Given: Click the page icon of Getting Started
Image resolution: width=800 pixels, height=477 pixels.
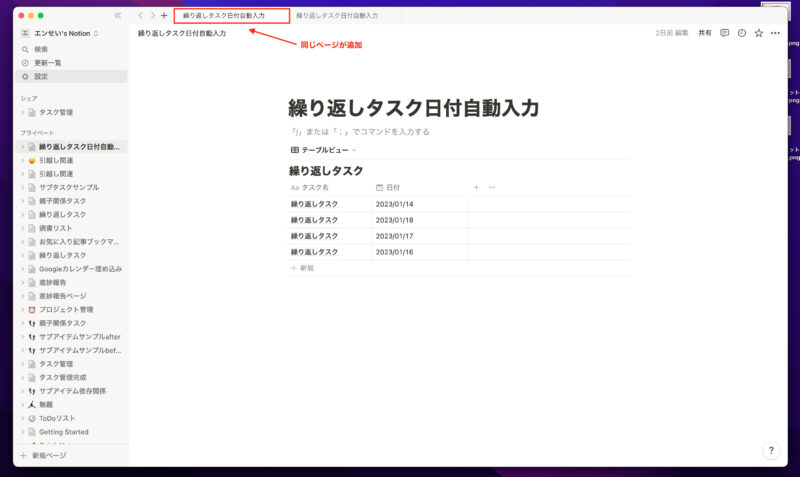Looking at the screenshot, I should [32, 432].
